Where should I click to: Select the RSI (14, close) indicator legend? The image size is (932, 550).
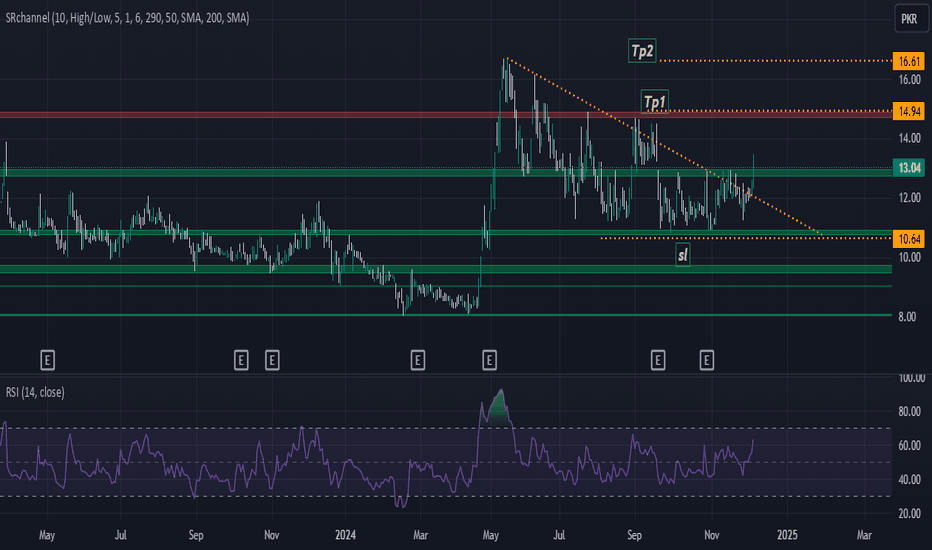[35, 392]
